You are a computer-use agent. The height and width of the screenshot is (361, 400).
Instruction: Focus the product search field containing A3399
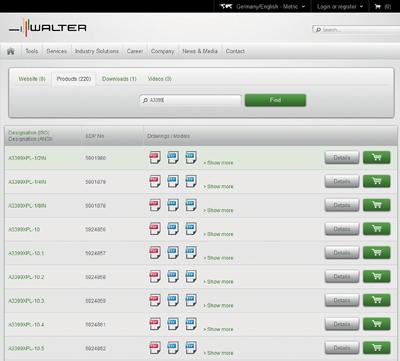tap(190, 100)
